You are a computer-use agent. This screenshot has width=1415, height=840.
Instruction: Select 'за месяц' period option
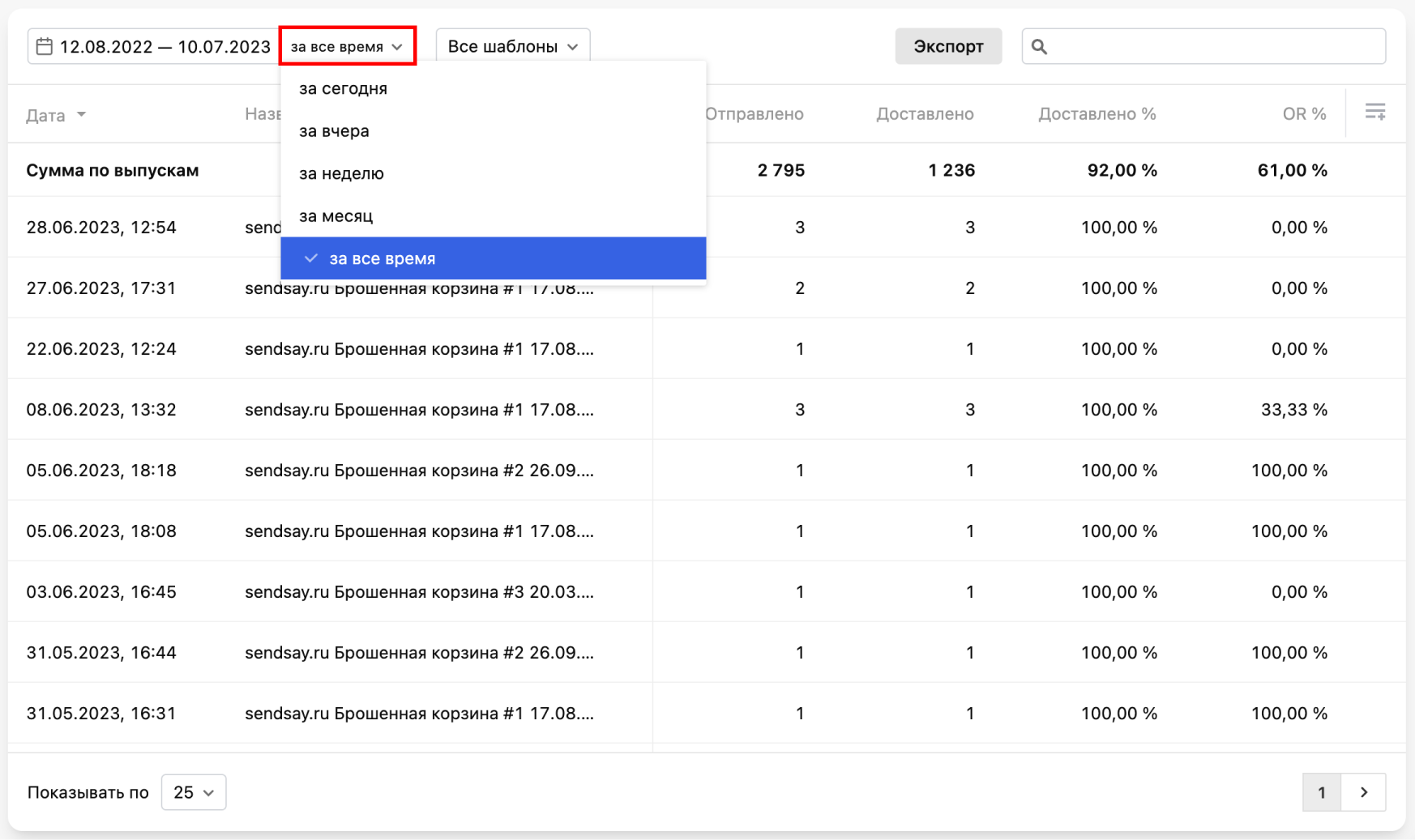tap(336, 216)
